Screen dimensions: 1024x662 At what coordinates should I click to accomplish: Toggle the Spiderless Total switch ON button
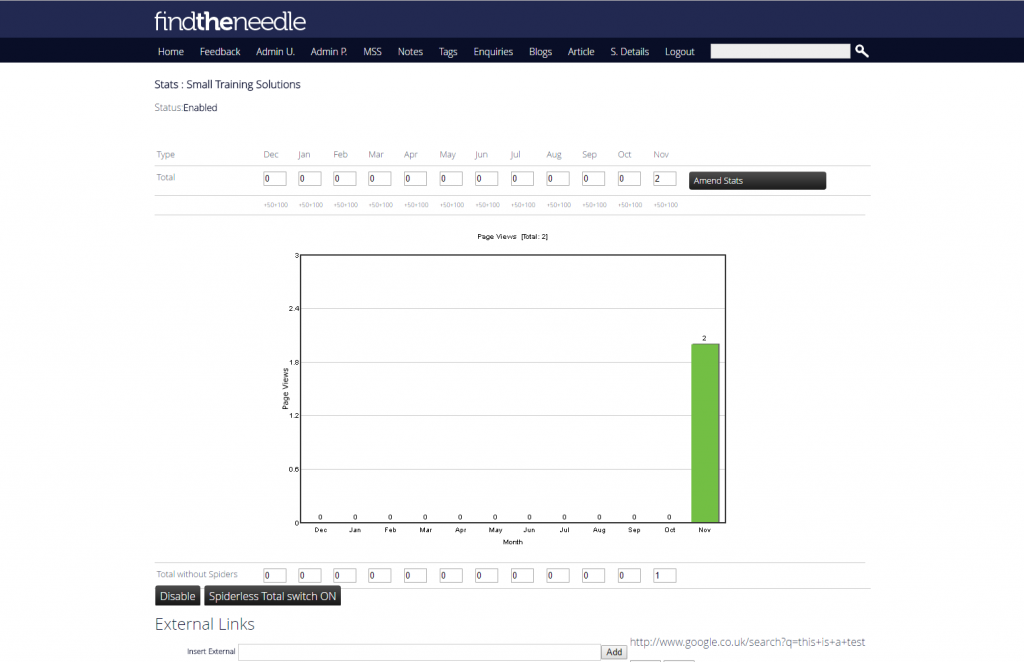point(272,596)
